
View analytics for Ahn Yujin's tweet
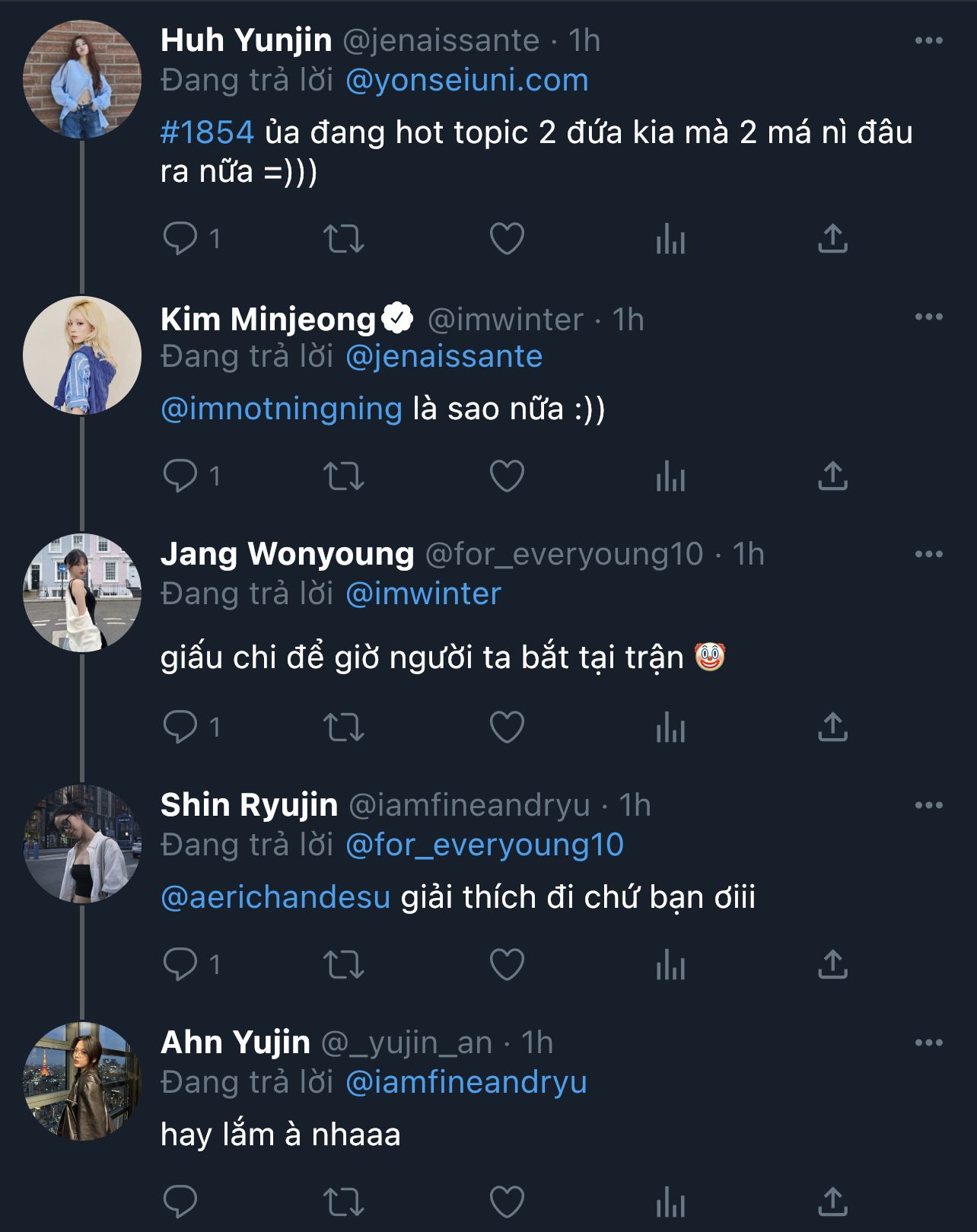pyautogui.click(x=670, y=1202)
